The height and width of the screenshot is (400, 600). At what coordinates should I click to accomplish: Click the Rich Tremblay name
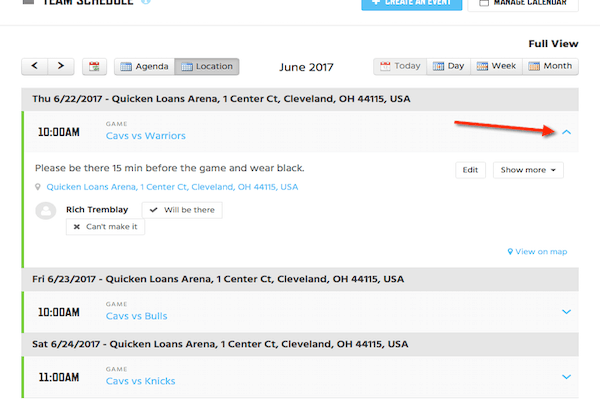(x=97, y=210)
